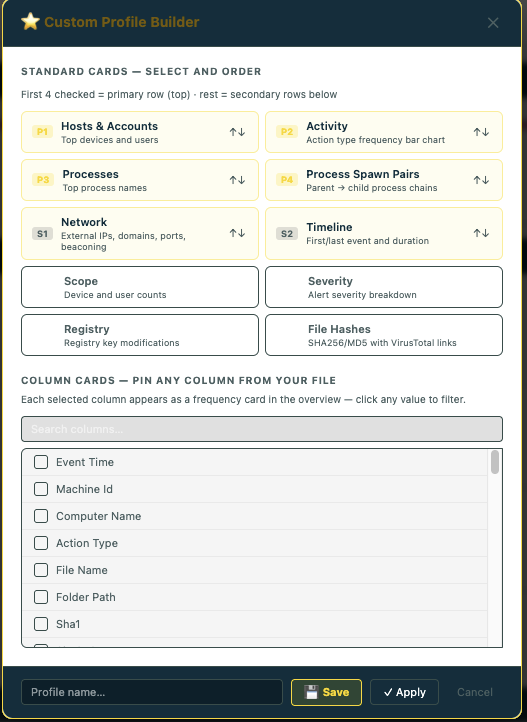Apply the profile without saving
Image resolution: width=527 pixels, height=722 pixels.
(x=405, y=692)
